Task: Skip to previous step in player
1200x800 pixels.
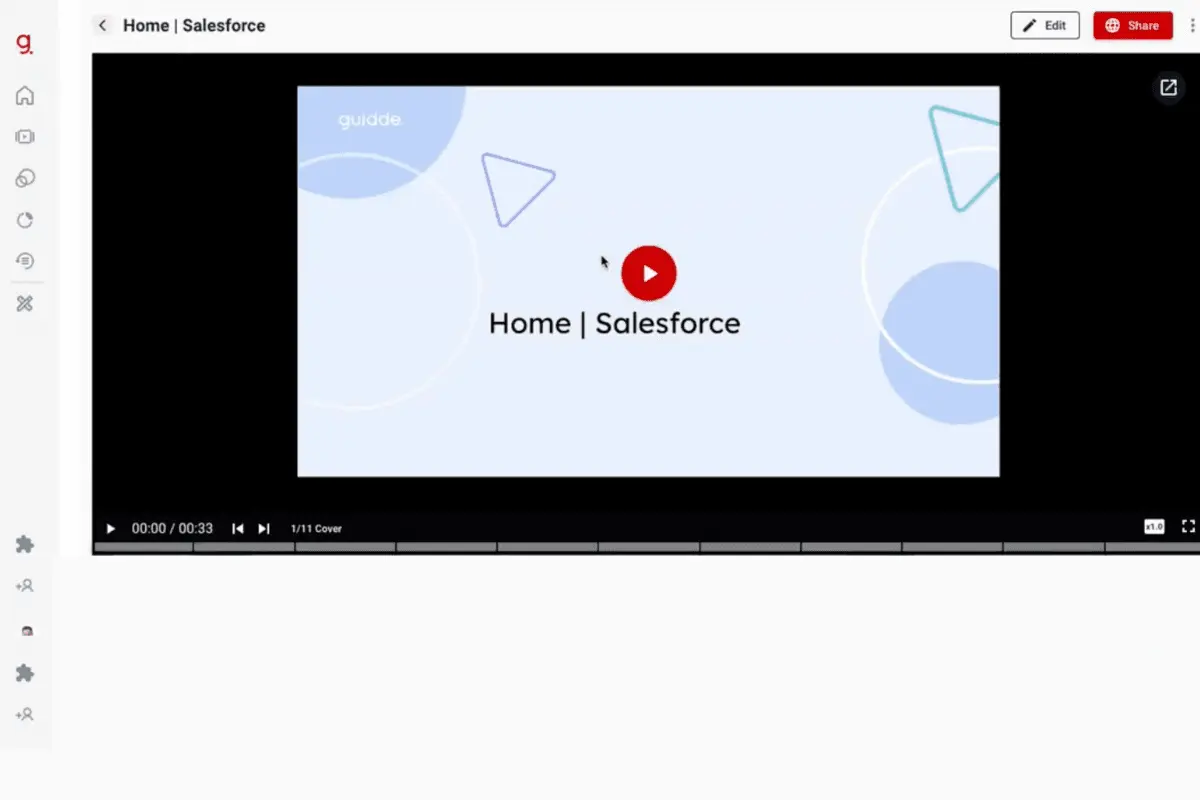Action: pyautogui.click(x=238, y=528)
